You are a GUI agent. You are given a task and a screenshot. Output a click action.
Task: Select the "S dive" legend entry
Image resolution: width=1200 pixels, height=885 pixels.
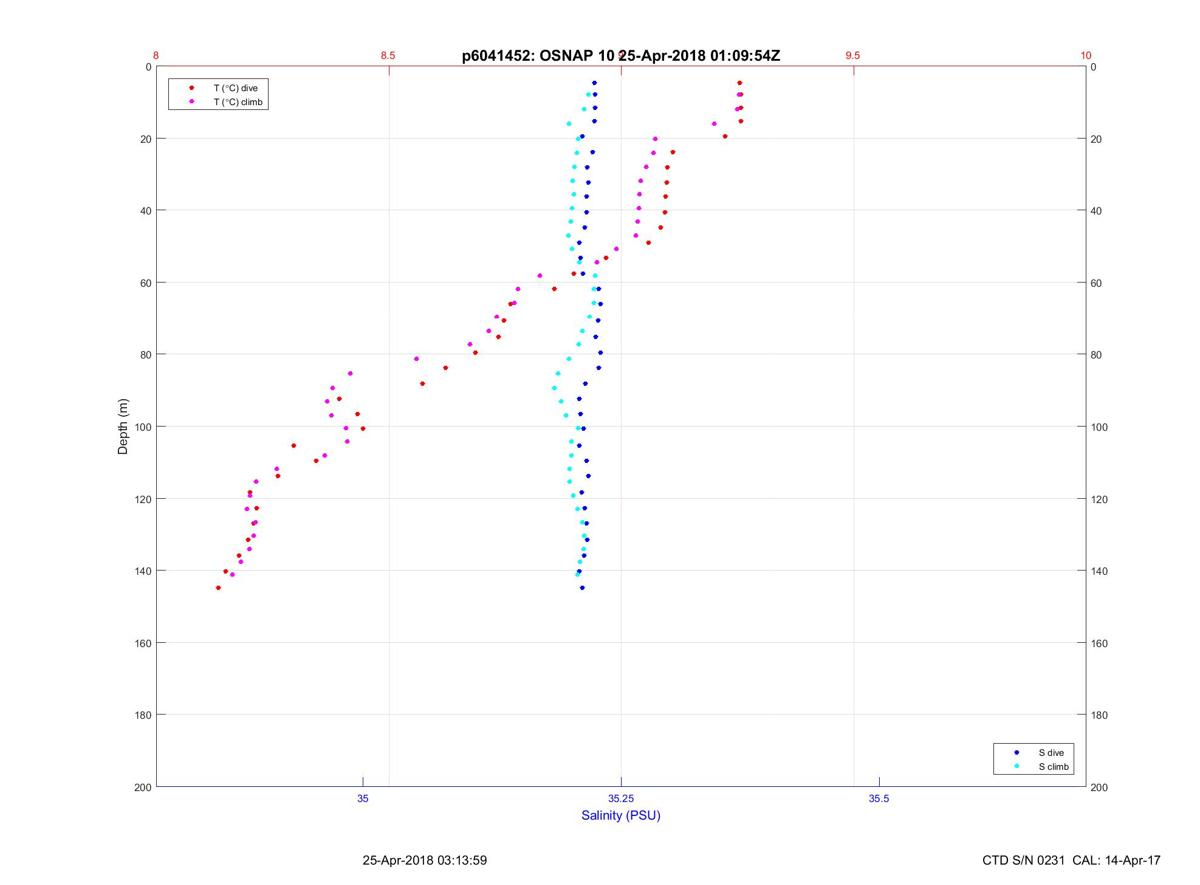[x=1052, y=752]
